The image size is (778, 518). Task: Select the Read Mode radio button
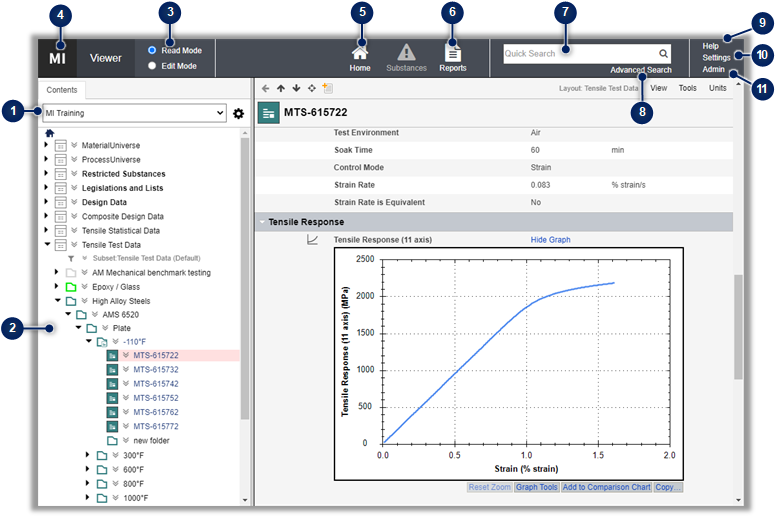coord(152,50)
